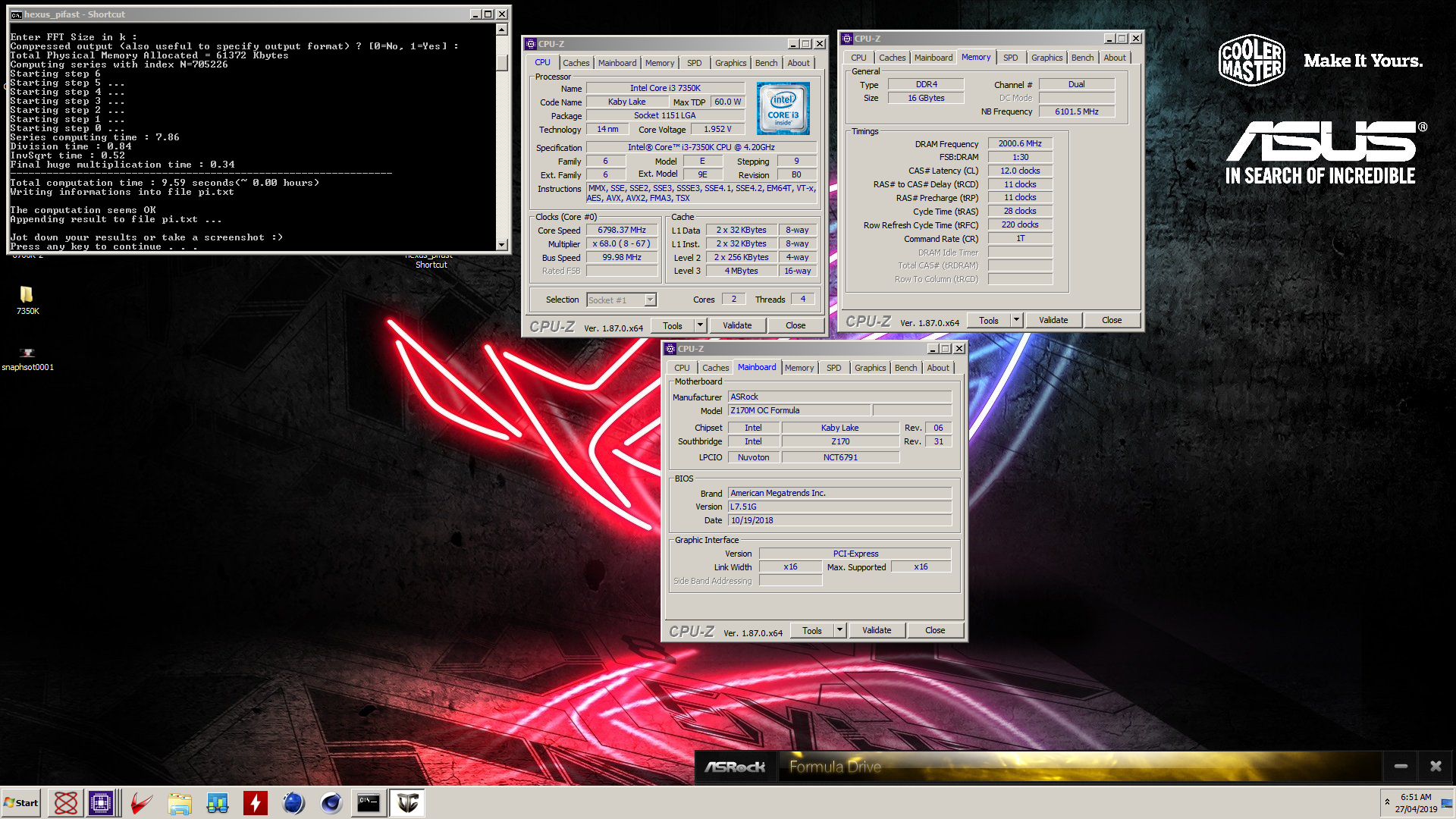Click the Core Voltage 1.952 V value
1456x819 pixels.
click(717, 129)
